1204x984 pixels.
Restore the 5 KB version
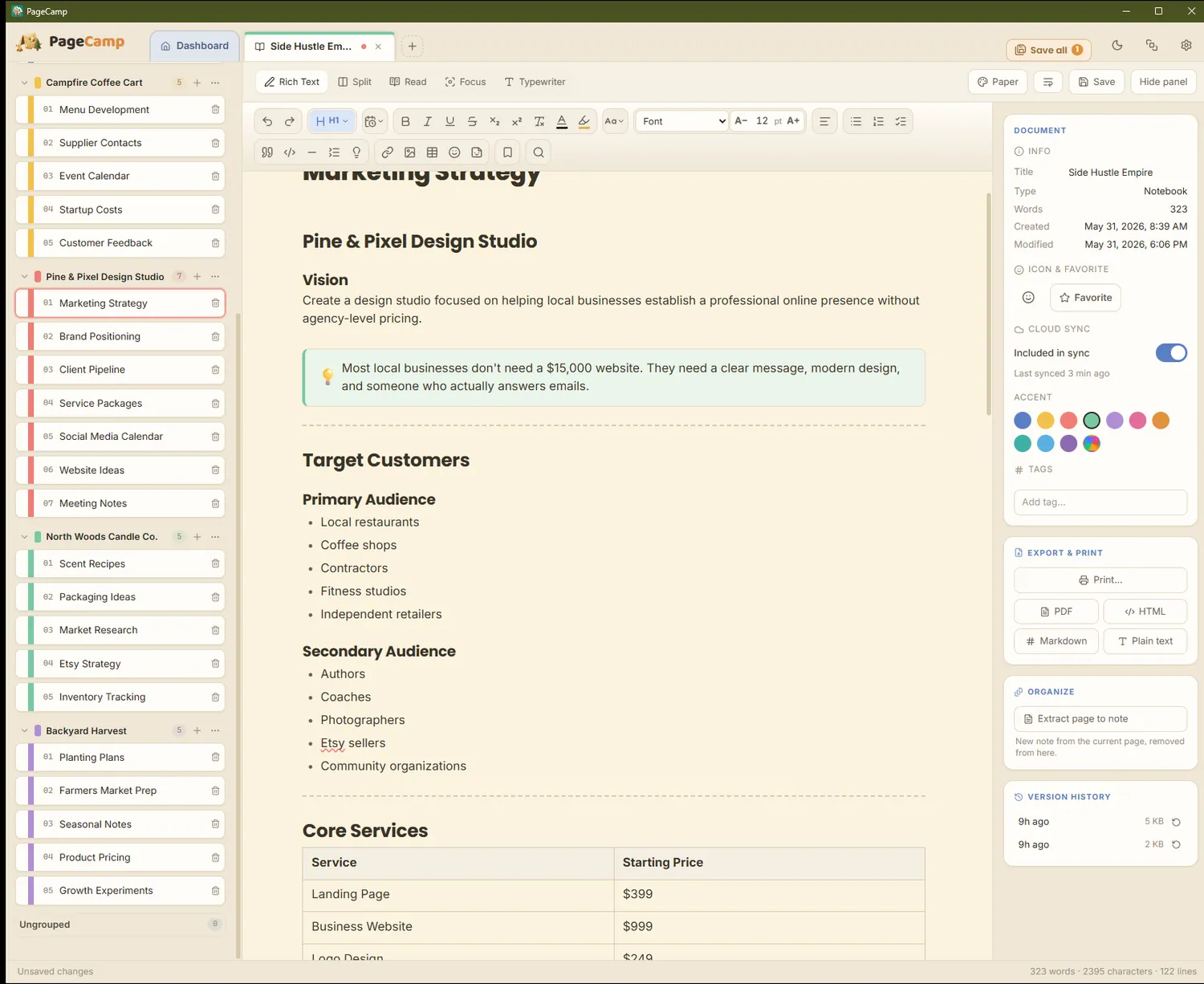tap(1176, 822)
